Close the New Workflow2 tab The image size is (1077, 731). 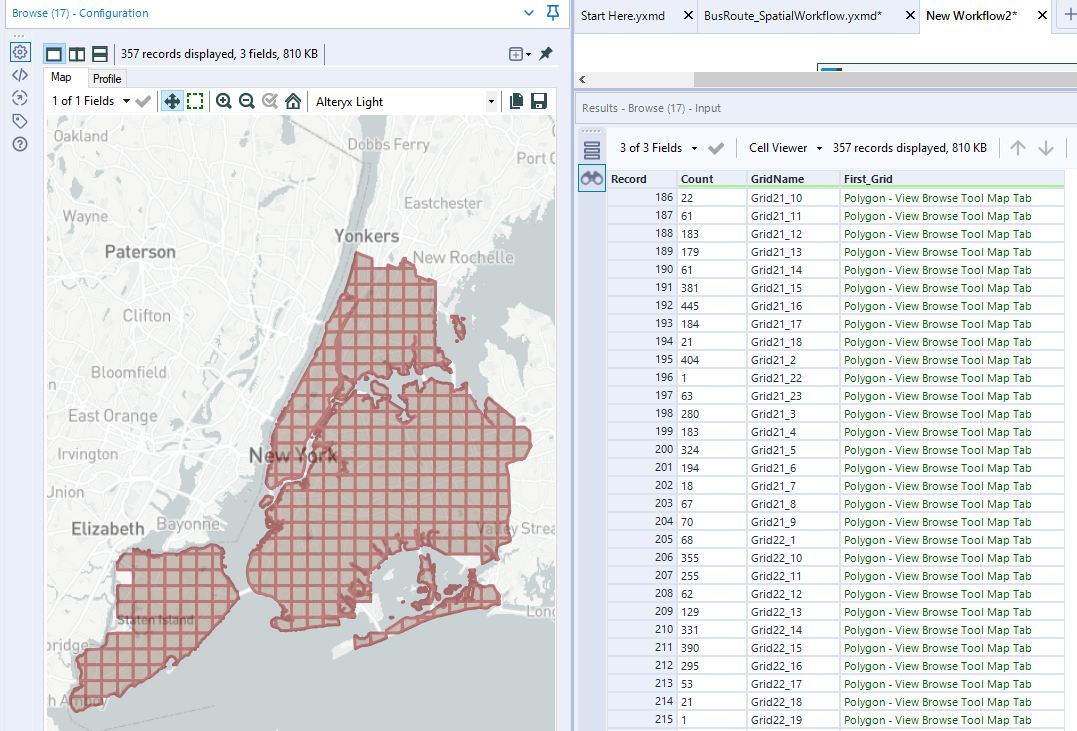(x=1042, y=15)
